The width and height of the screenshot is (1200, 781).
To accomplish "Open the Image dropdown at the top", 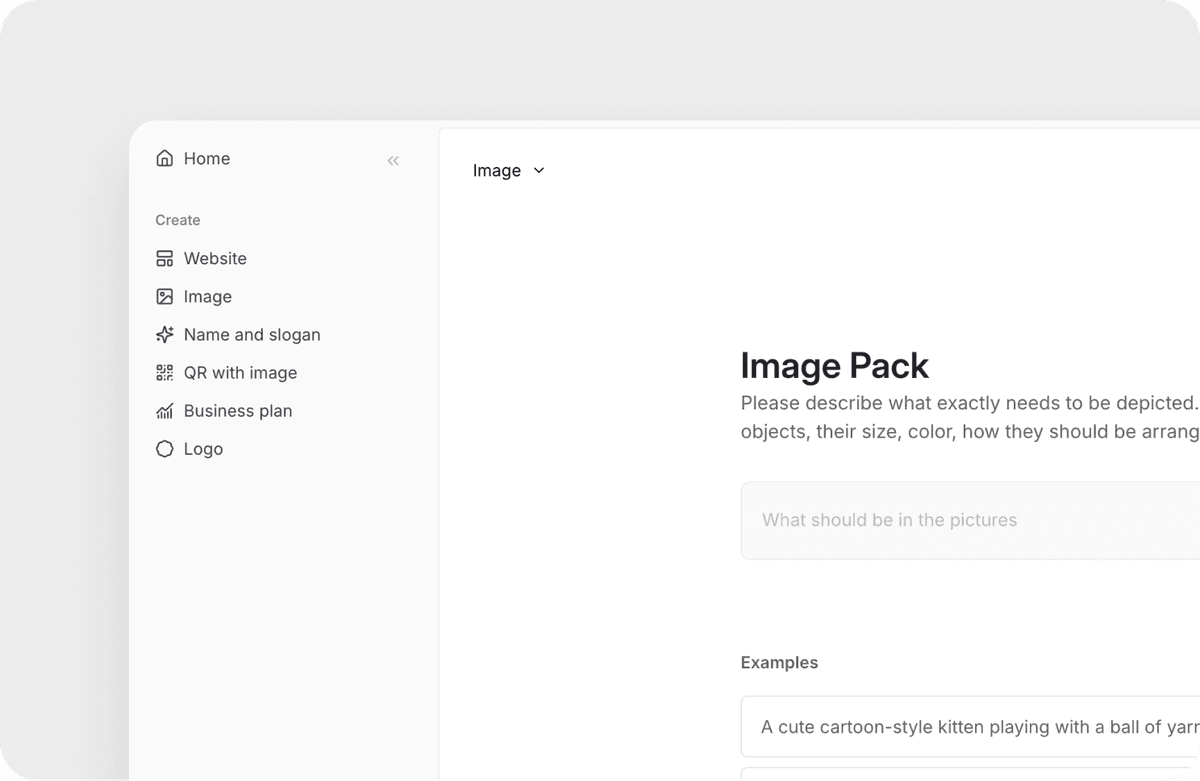I will tap(508, 170).
